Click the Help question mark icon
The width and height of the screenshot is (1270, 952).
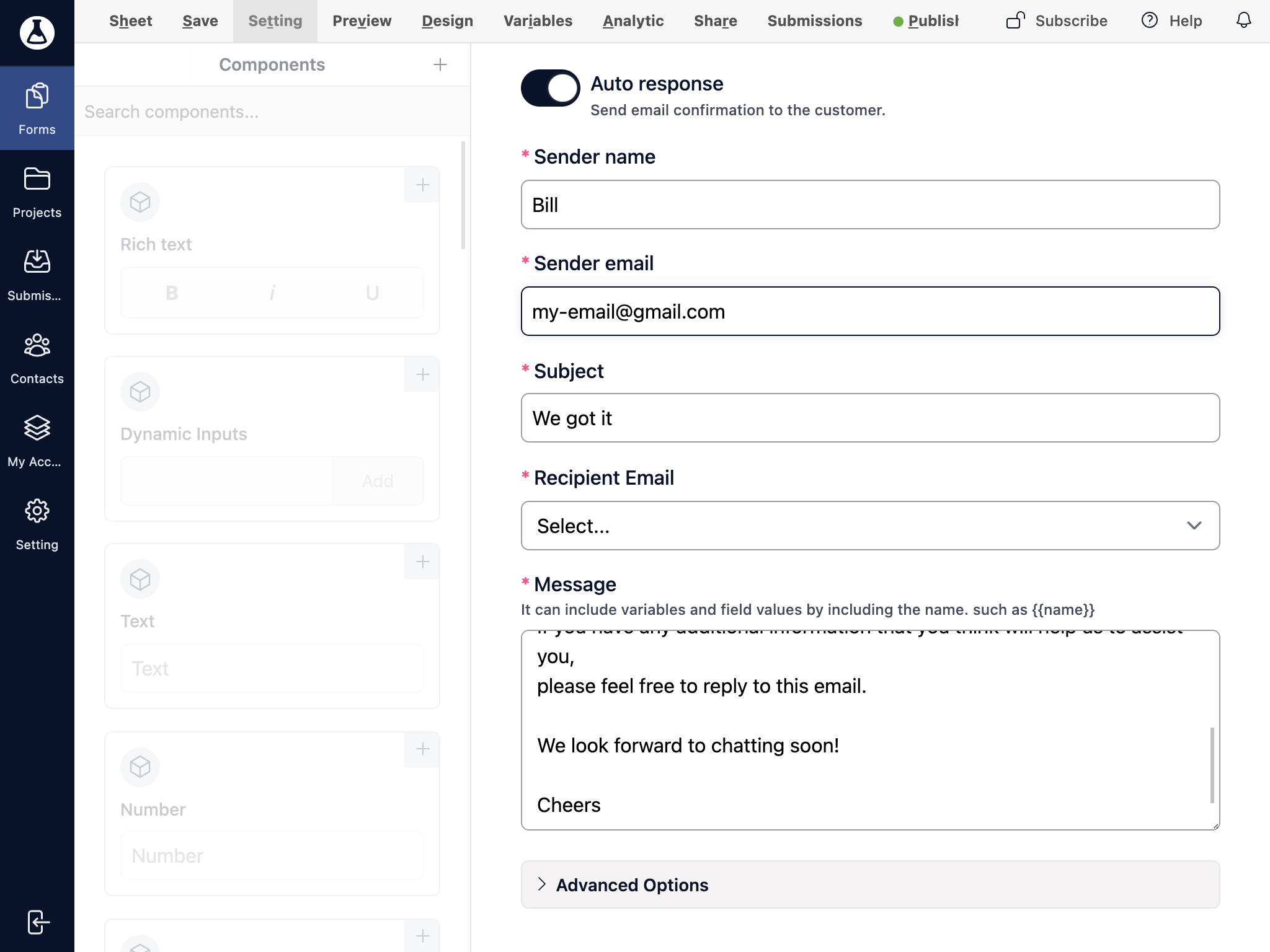pos(1149,20)
